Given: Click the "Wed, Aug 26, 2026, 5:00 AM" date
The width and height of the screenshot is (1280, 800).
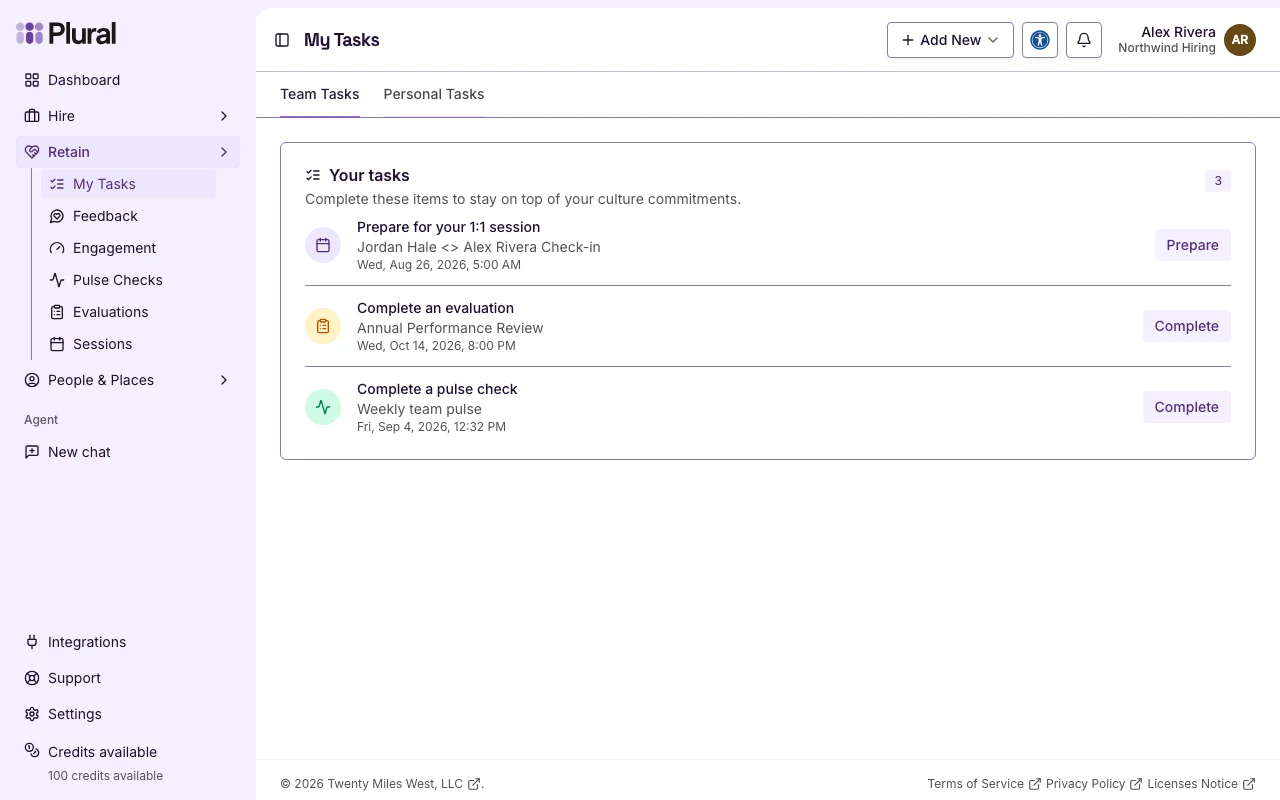Looking at the screenshot, I should pyautogui.click(x=439, y=265).
